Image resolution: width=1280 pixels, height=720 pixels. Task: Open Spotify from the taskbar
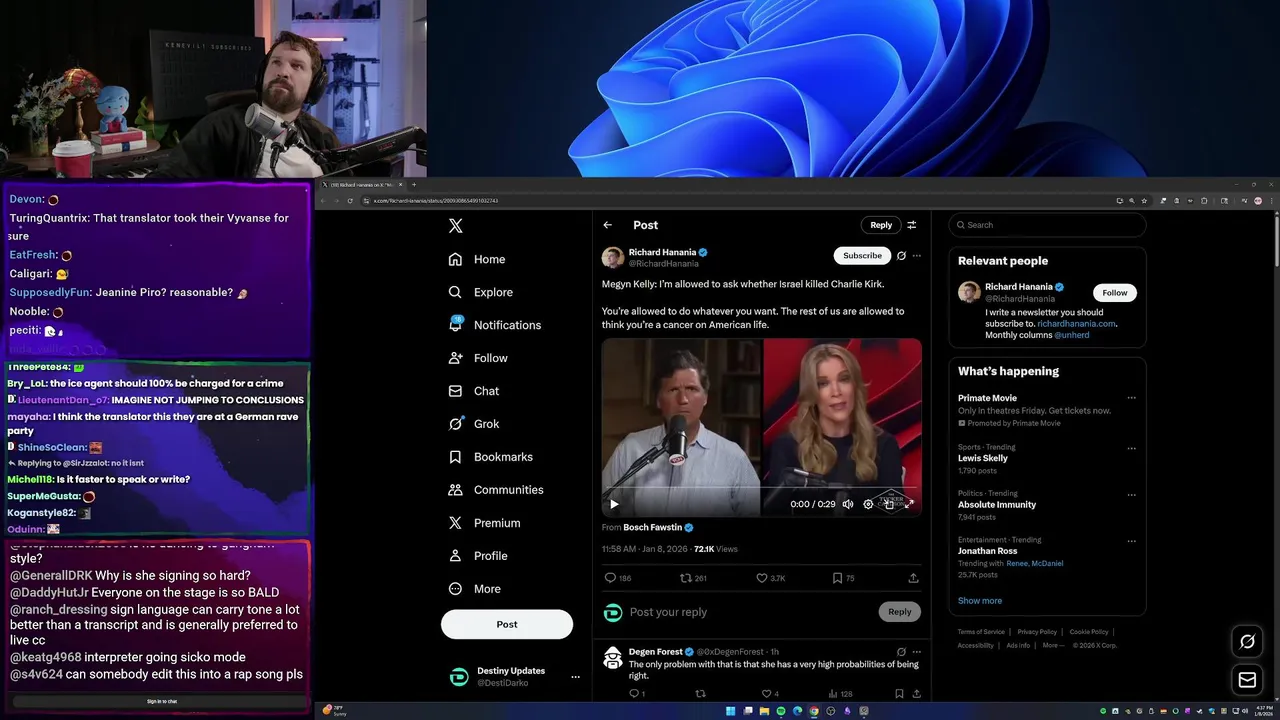(x=781, y=711)
